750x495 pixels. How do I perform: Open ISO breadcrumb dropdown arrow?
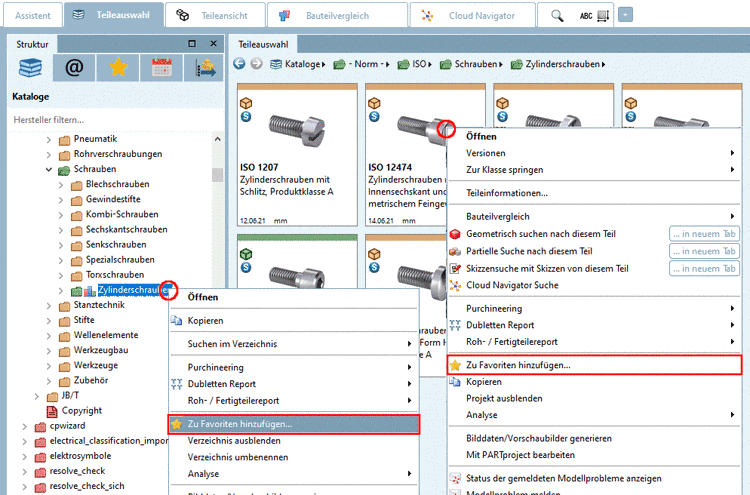[x=430, y=65]
